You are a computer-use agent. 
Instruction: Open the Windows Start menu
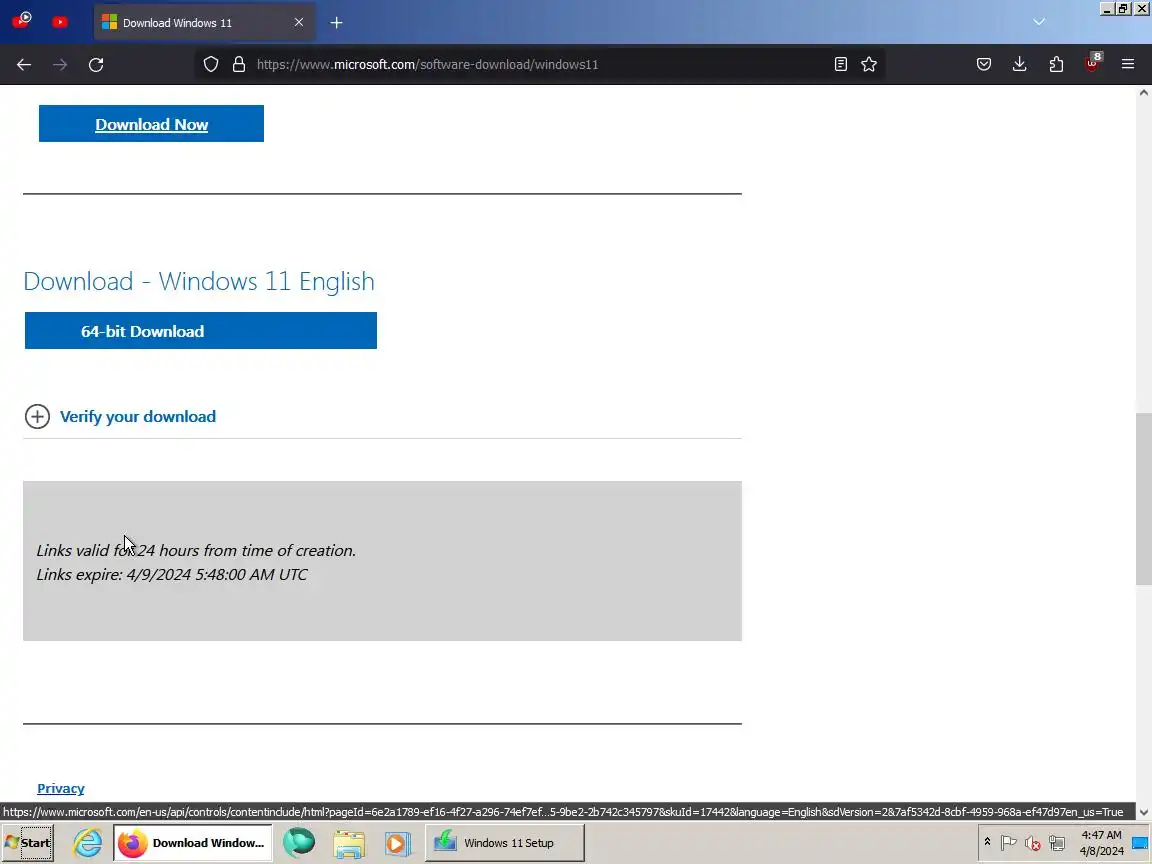tap(28, 843)
